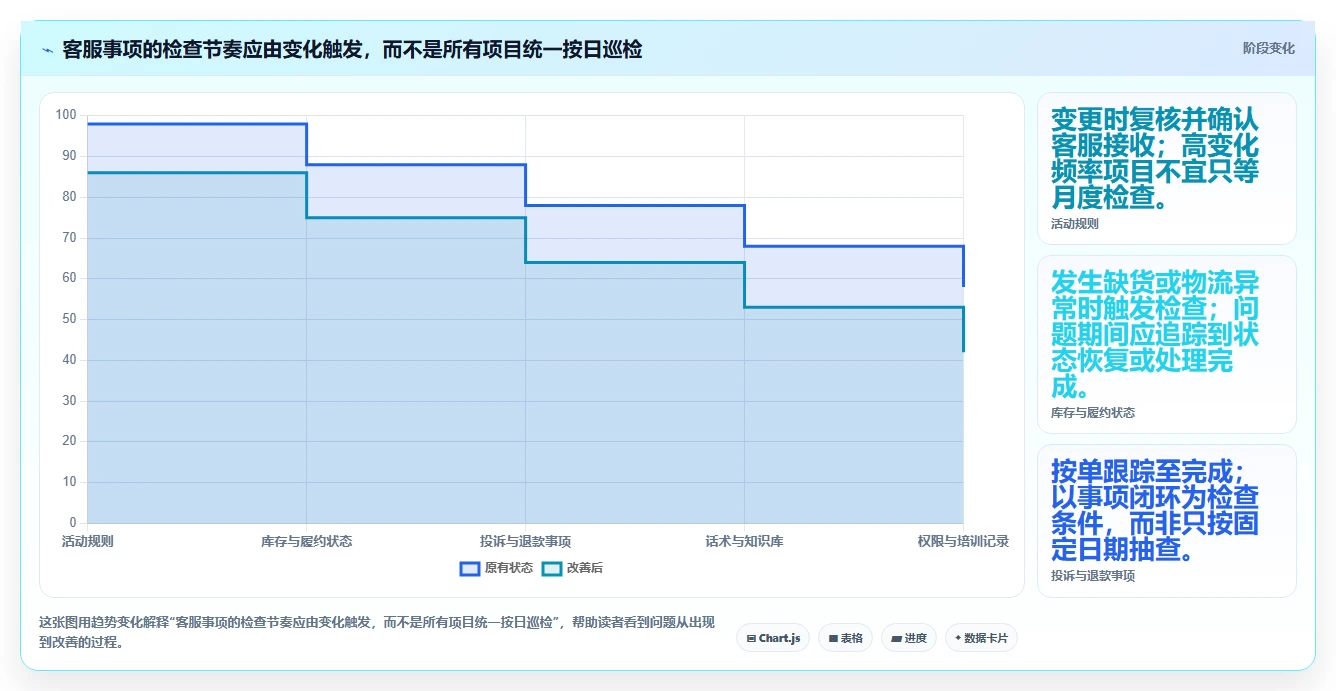The width and height of the screenshot is (1336, 691).
Task: Click the 库存与履约状态 card caption
Action: 1093,412
